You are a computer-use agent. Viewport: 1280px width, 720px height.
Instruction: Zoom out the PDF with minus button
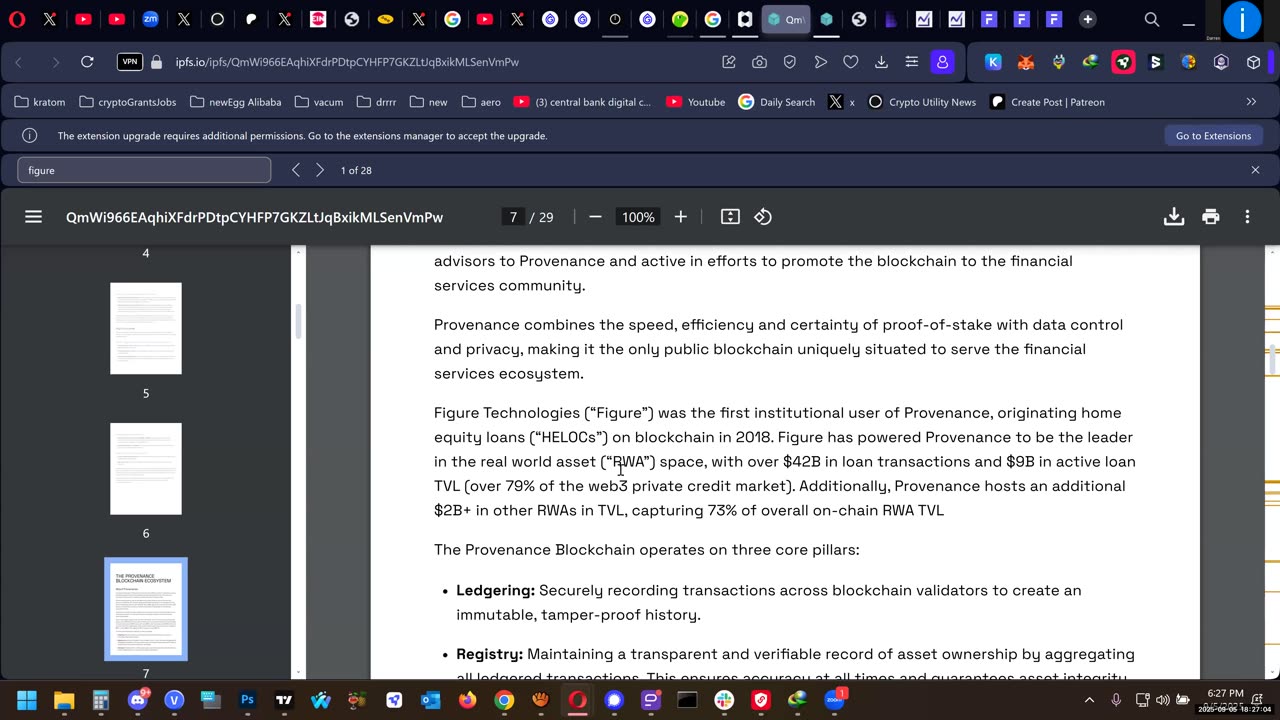595,217
